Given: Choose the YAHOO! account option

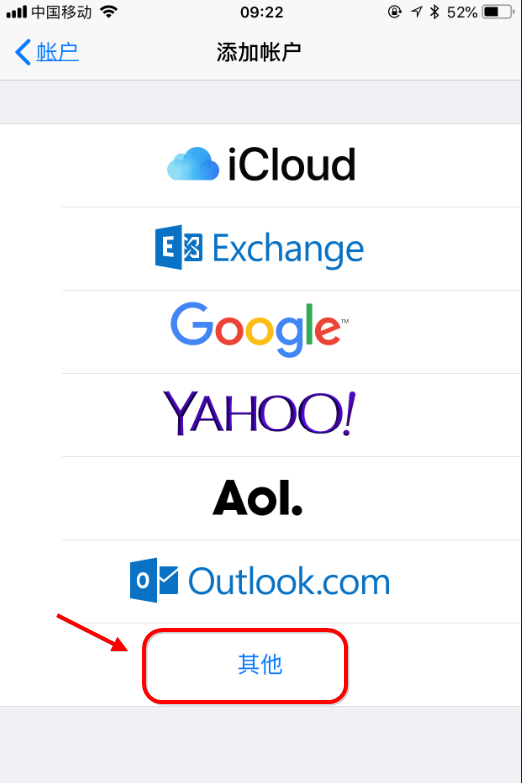Looking at the screenshot, I should click(261, 414).
